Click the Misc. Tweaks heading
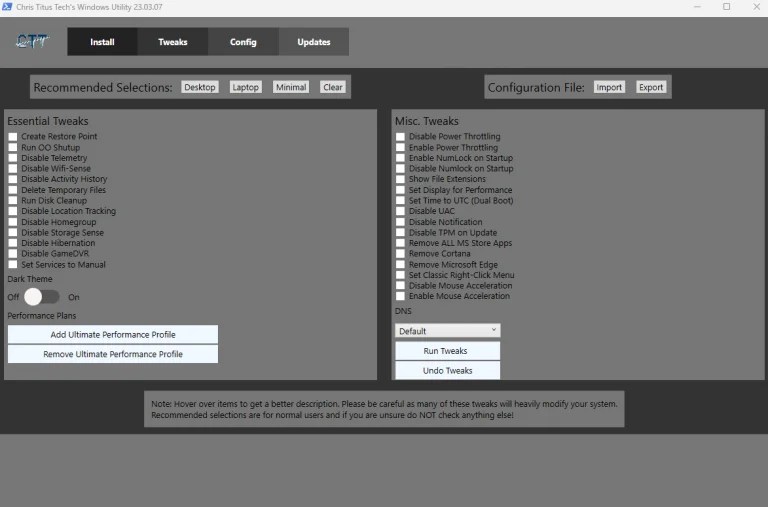This screenshot has height=507, width=768. point(427,121)
